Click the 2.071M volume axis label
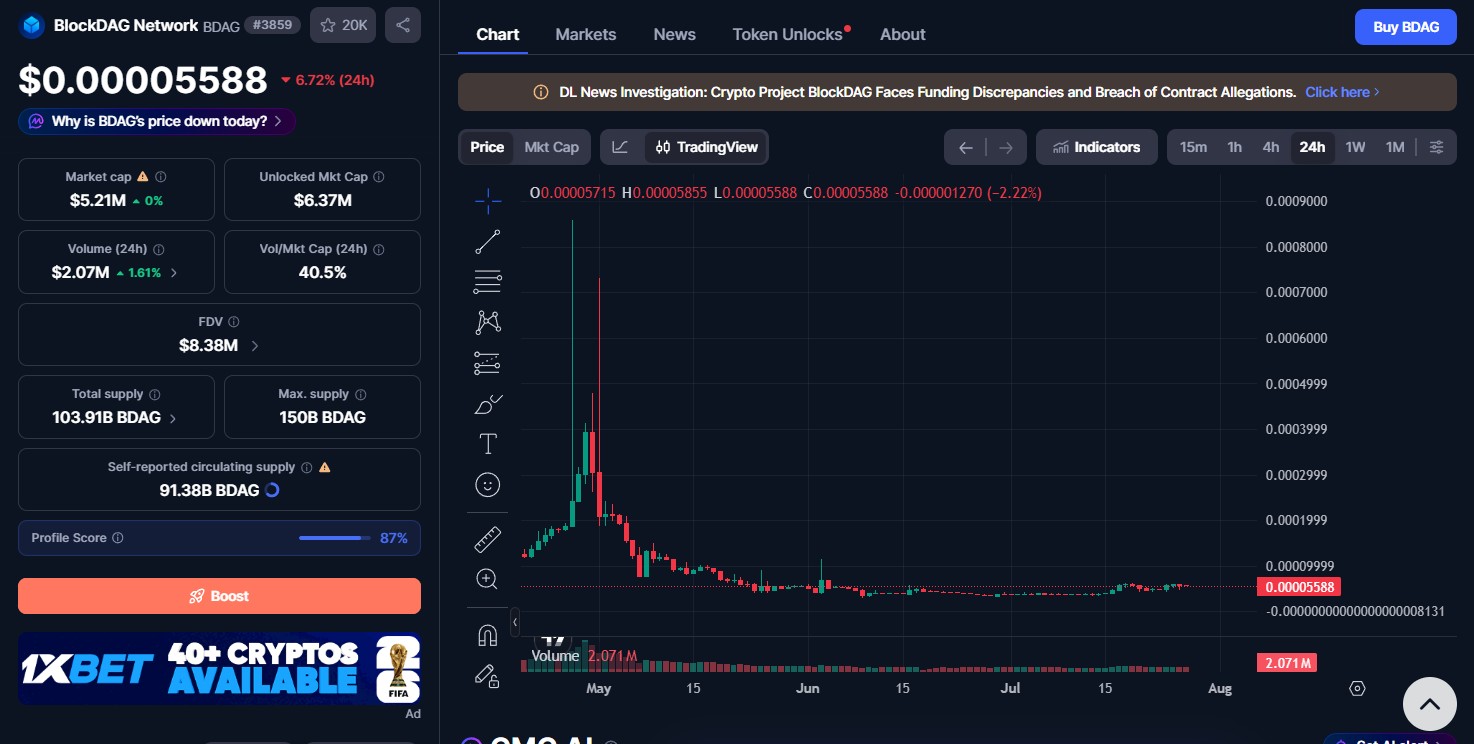The image size is (1474, 744). (x=1287, y=663)
